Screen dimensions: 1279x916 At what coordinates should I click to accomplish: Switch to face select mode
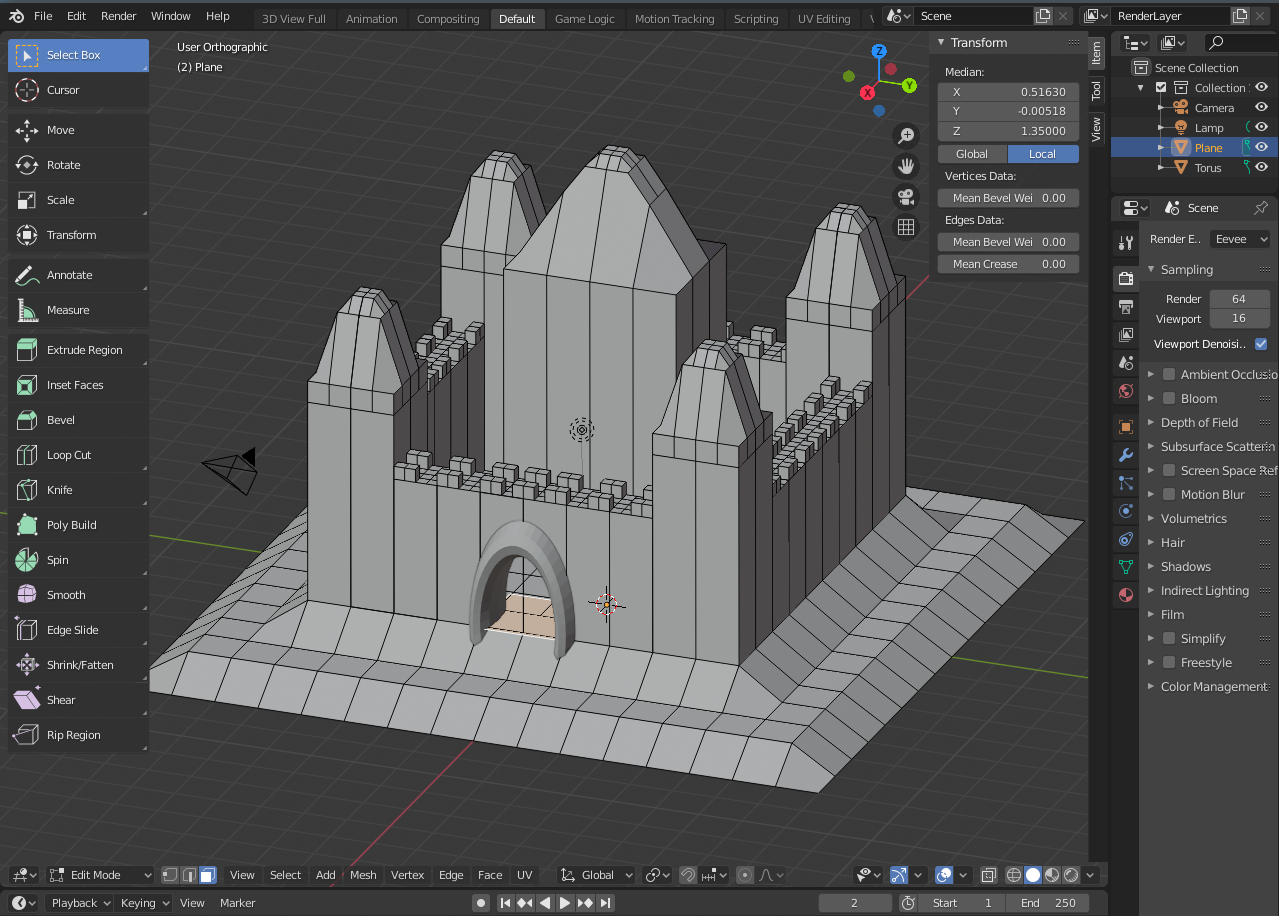coord(207,875)
